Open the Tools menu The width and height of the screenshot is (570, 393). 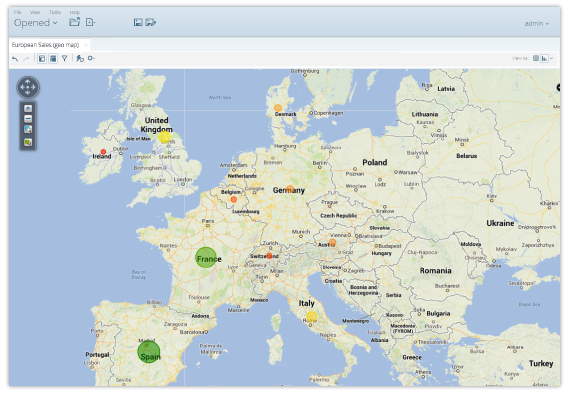(55, 12)
